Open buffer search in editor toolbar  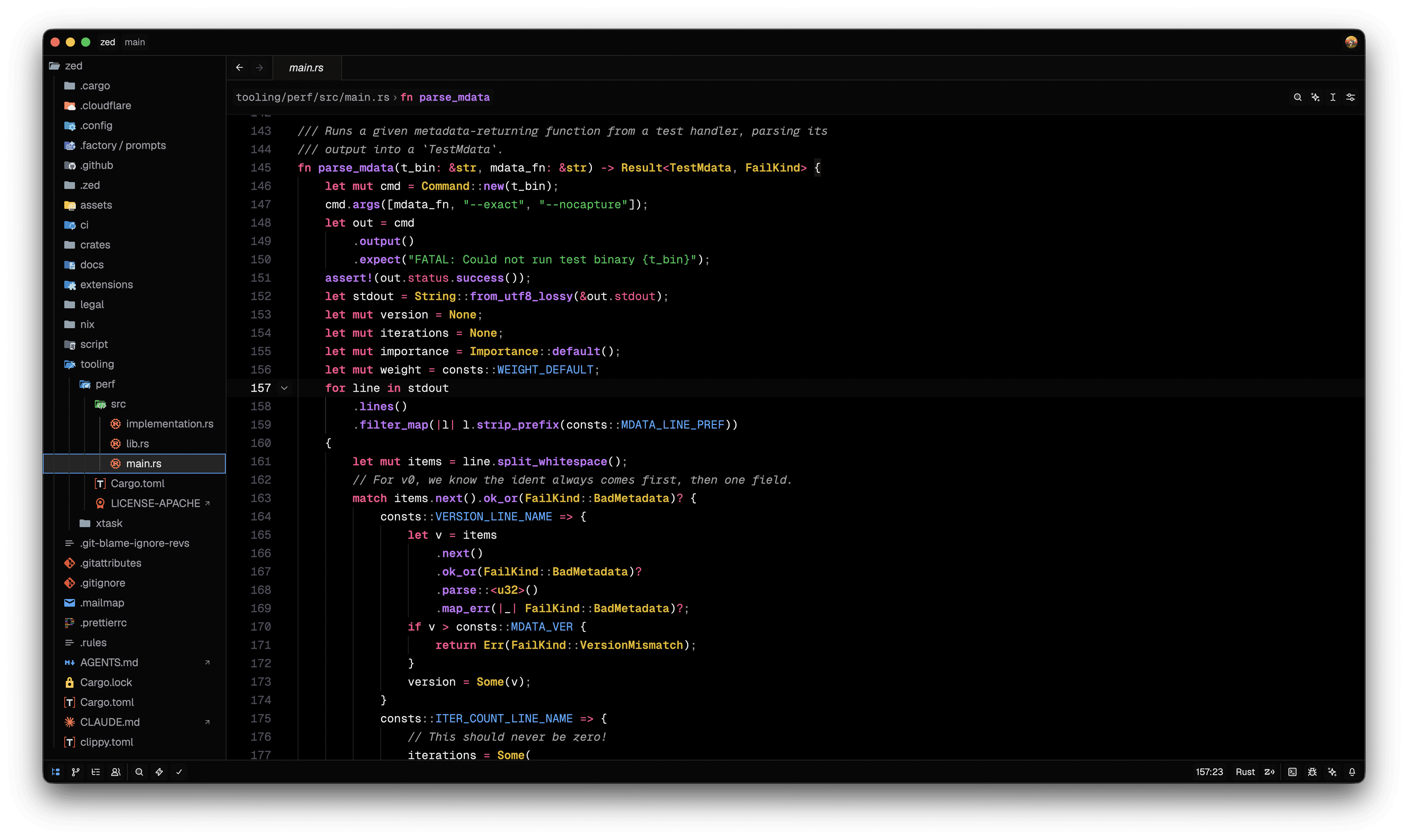click(1297, 98)
